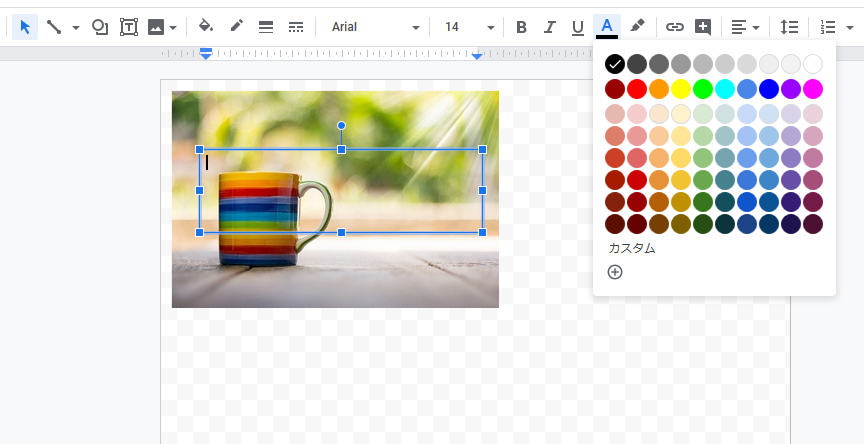
Task: Choose the Select arrow tool
Action: (x=25, y=27)
